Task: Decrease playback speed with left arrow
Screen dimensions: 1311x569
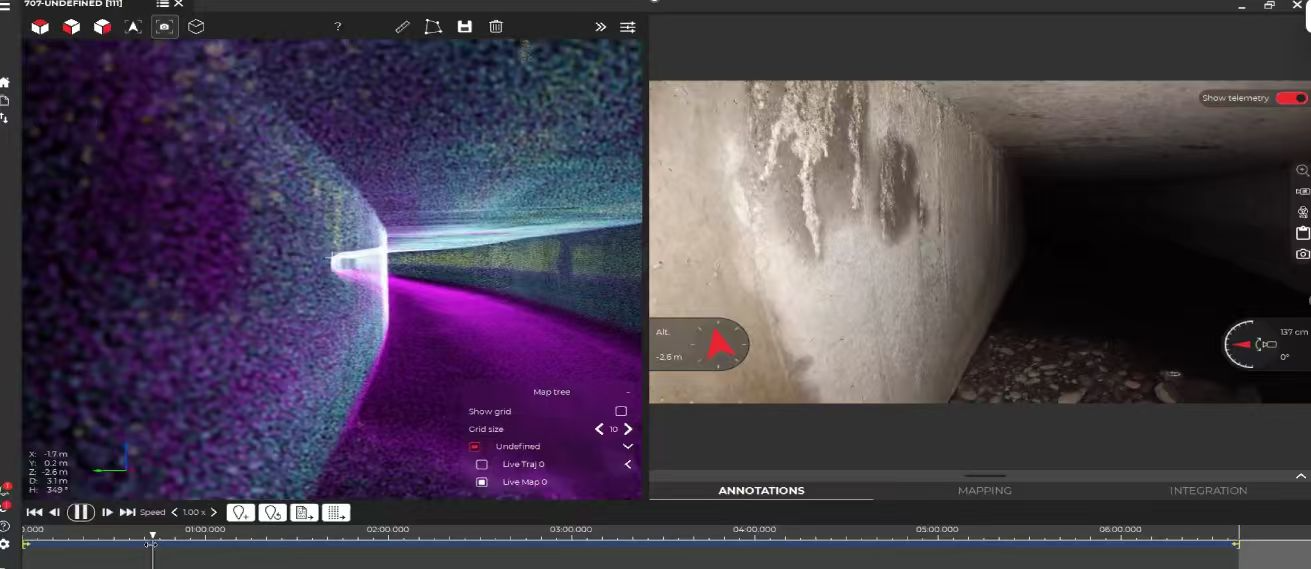Action: (174, 512)
